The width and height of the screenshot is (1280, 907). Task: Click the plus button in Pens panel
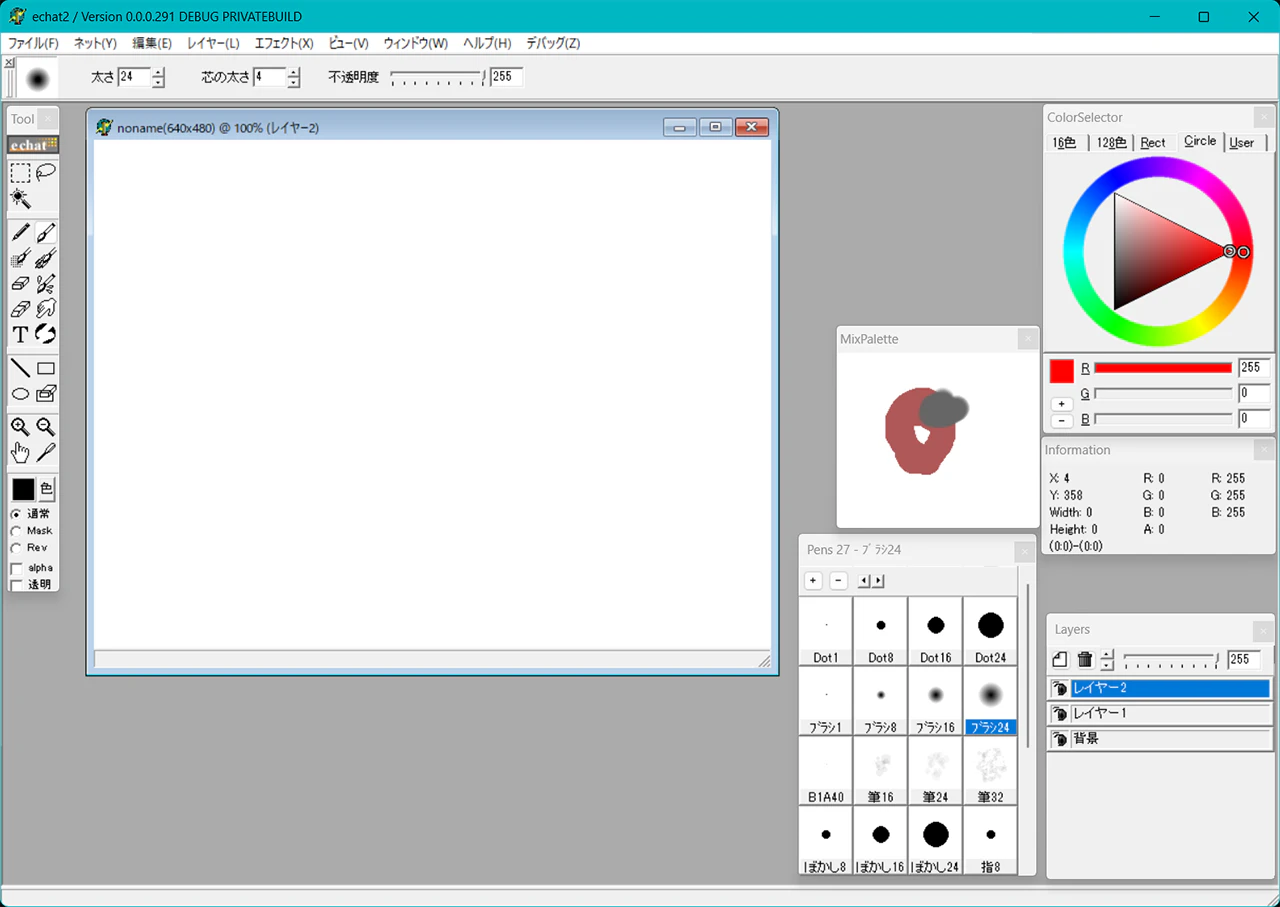click(813, 581)
